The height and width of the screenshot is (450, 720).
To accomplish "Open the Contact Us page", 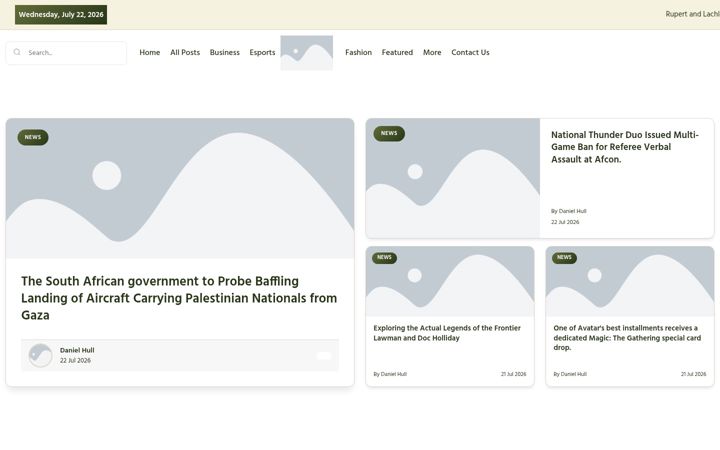I will tap(470, 53).
